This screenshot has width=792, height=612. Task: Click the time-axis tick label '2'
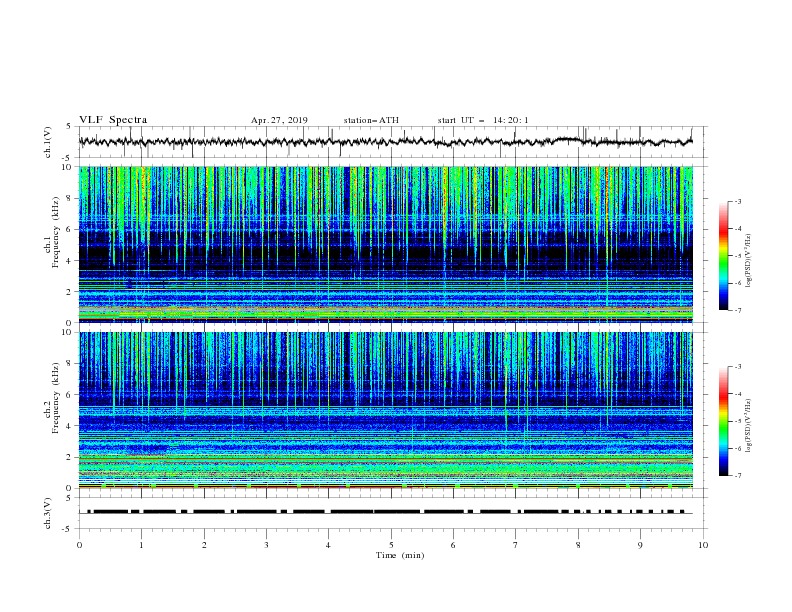click(x=204, y=545)
